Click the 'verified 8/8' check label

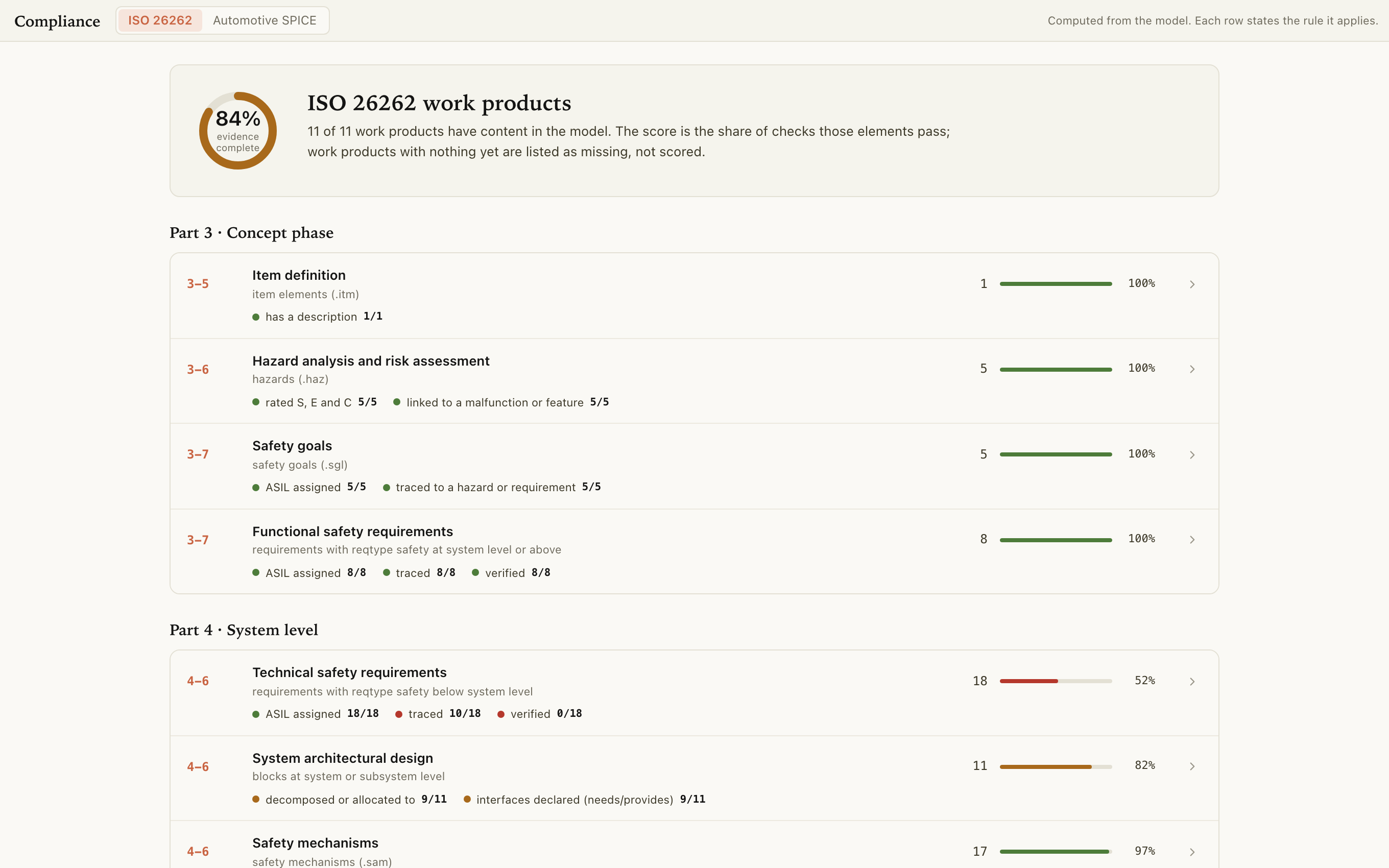[511, 573]
